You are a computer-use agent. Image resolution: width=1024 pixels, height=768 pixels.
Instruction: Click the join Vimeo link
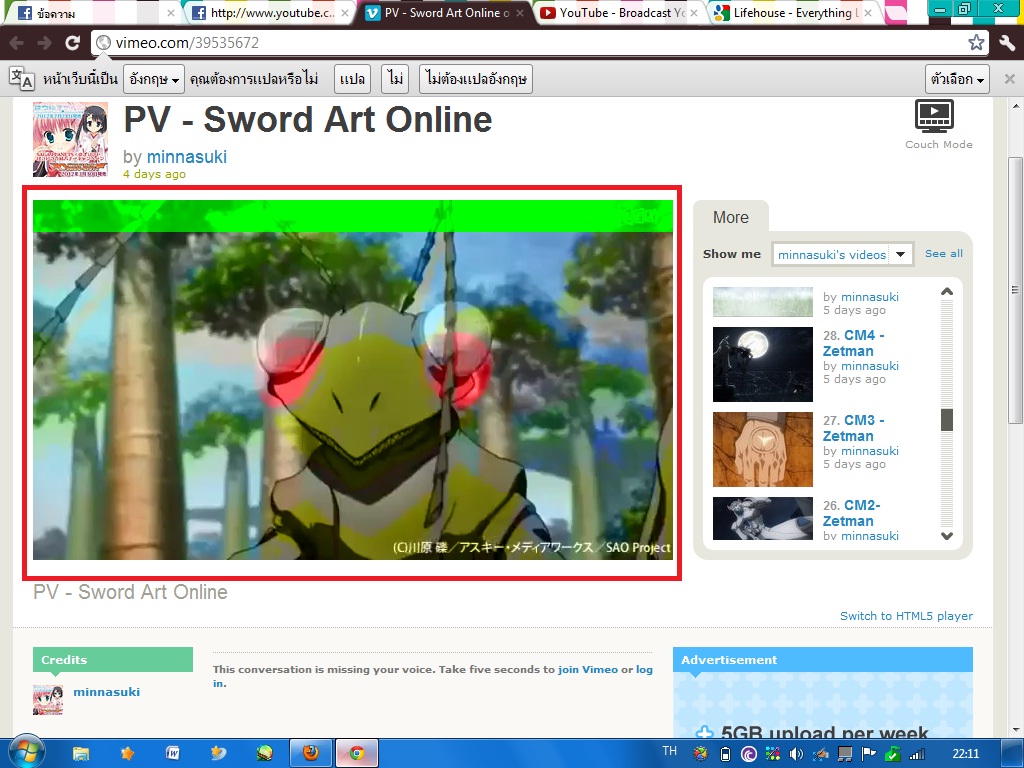pyautogui.click(x=588, y=669)
